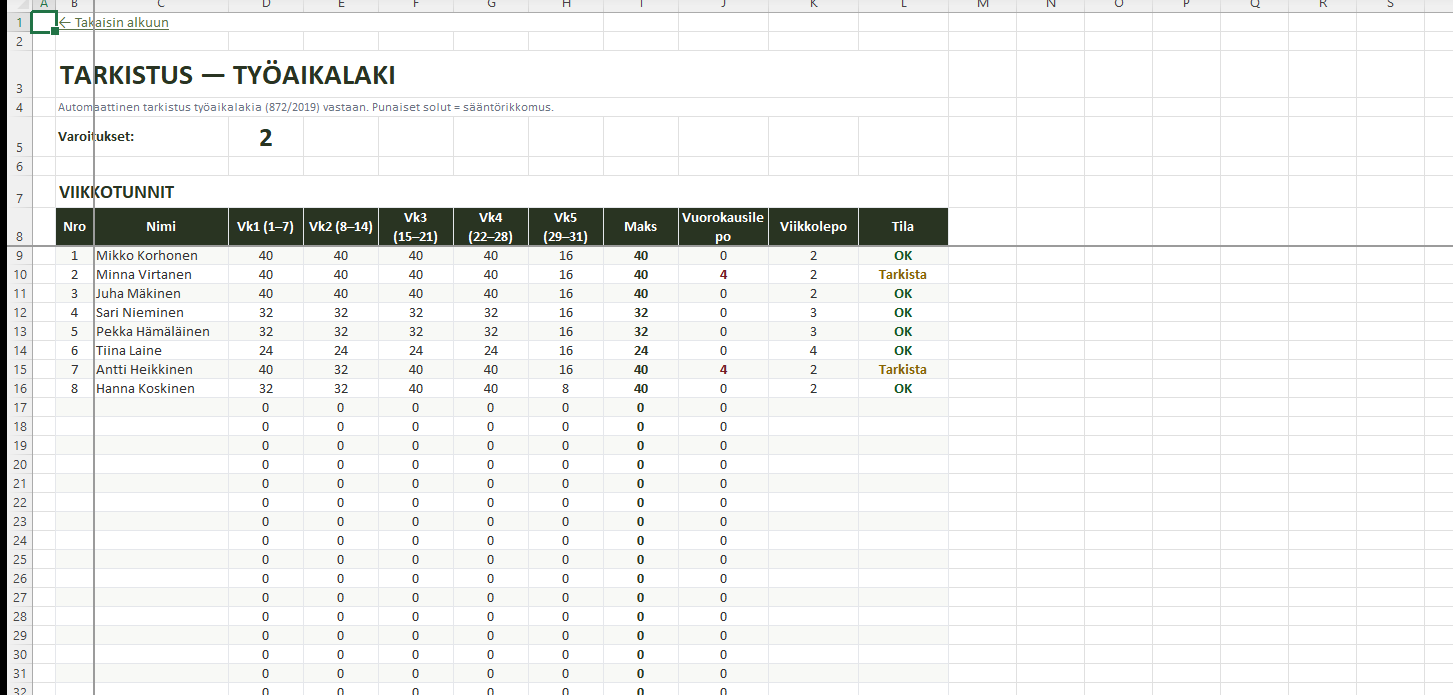Select the name cell 'Mikko Korhonen'
This screenshot has height=695, width=1453.
click(x=147, y=256)
